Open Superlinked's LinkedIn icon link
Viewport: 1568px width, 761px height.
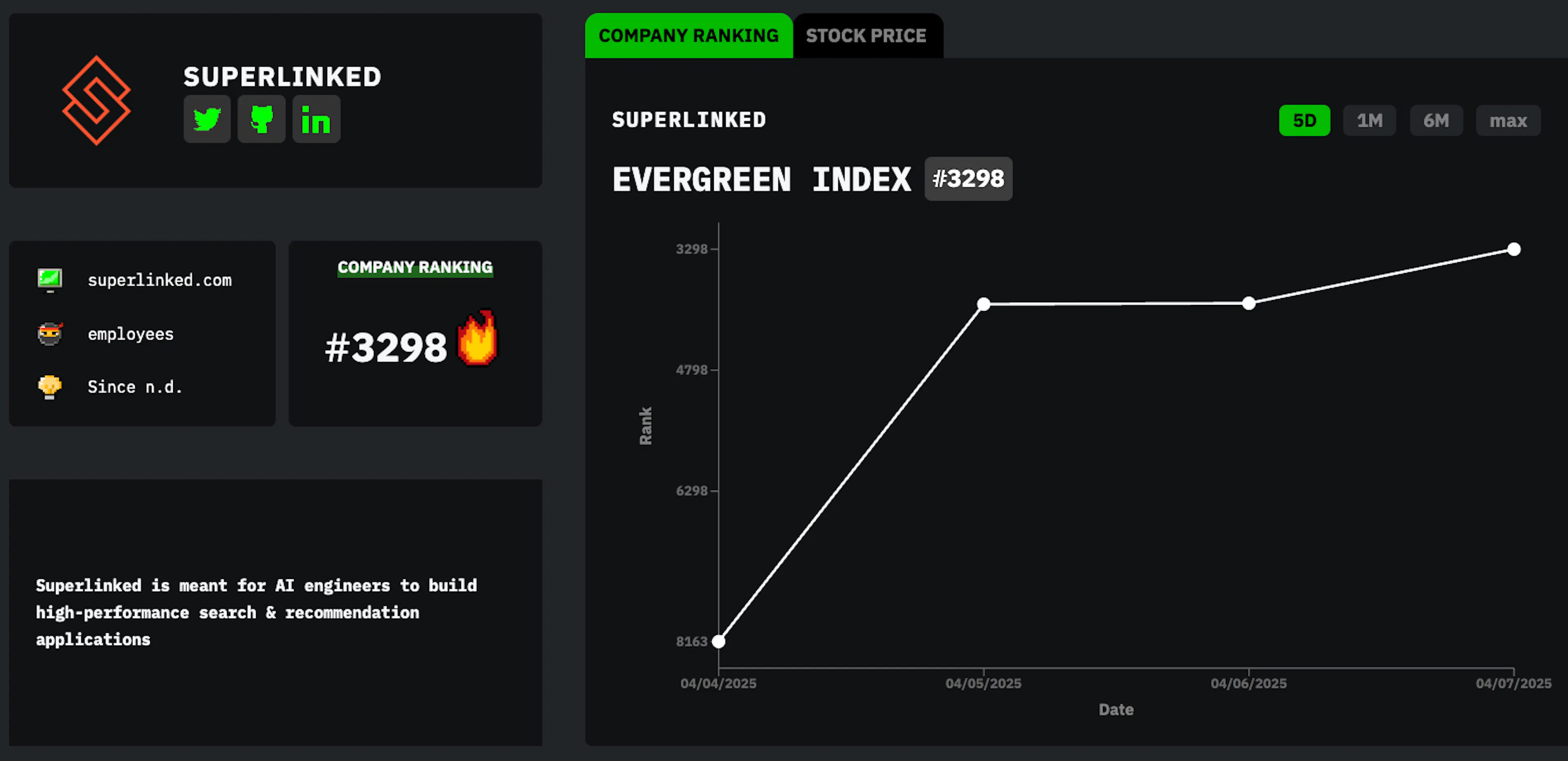click(x=316, y=119)
